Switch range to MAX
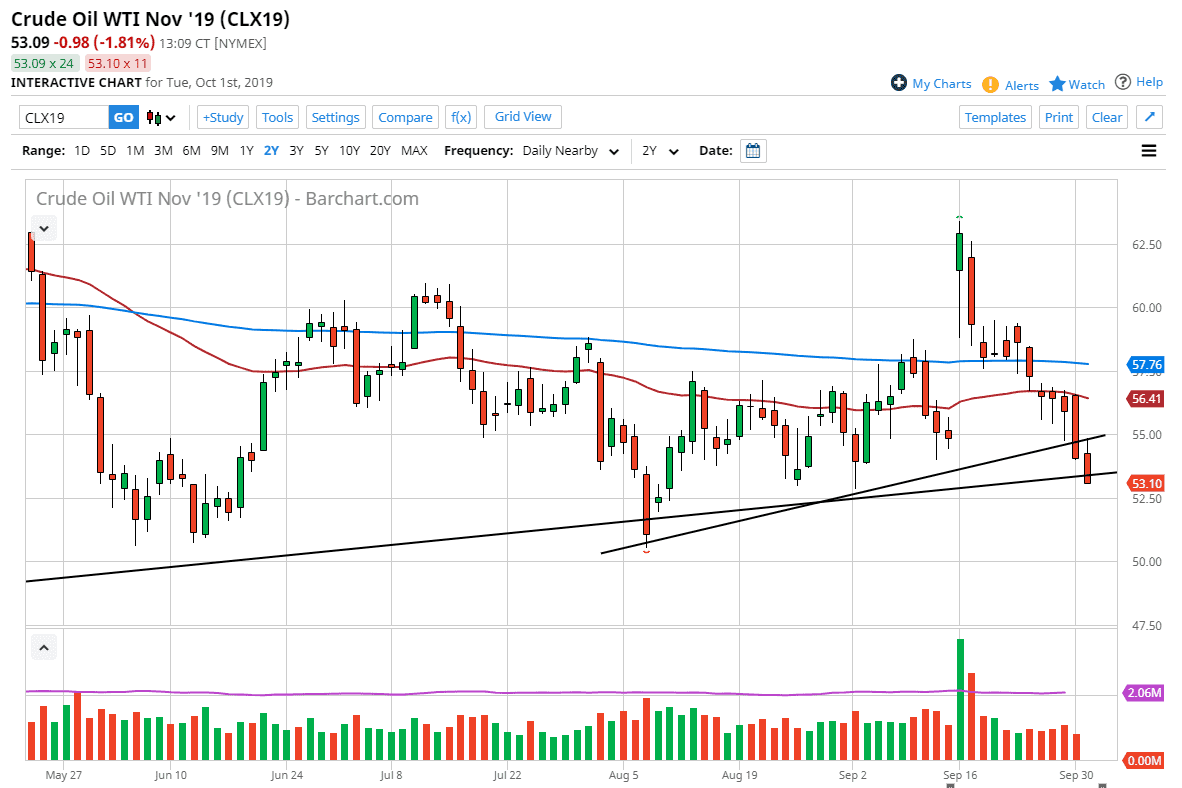Viewport: 1182px width, 788px height. (x=414, y=150)
